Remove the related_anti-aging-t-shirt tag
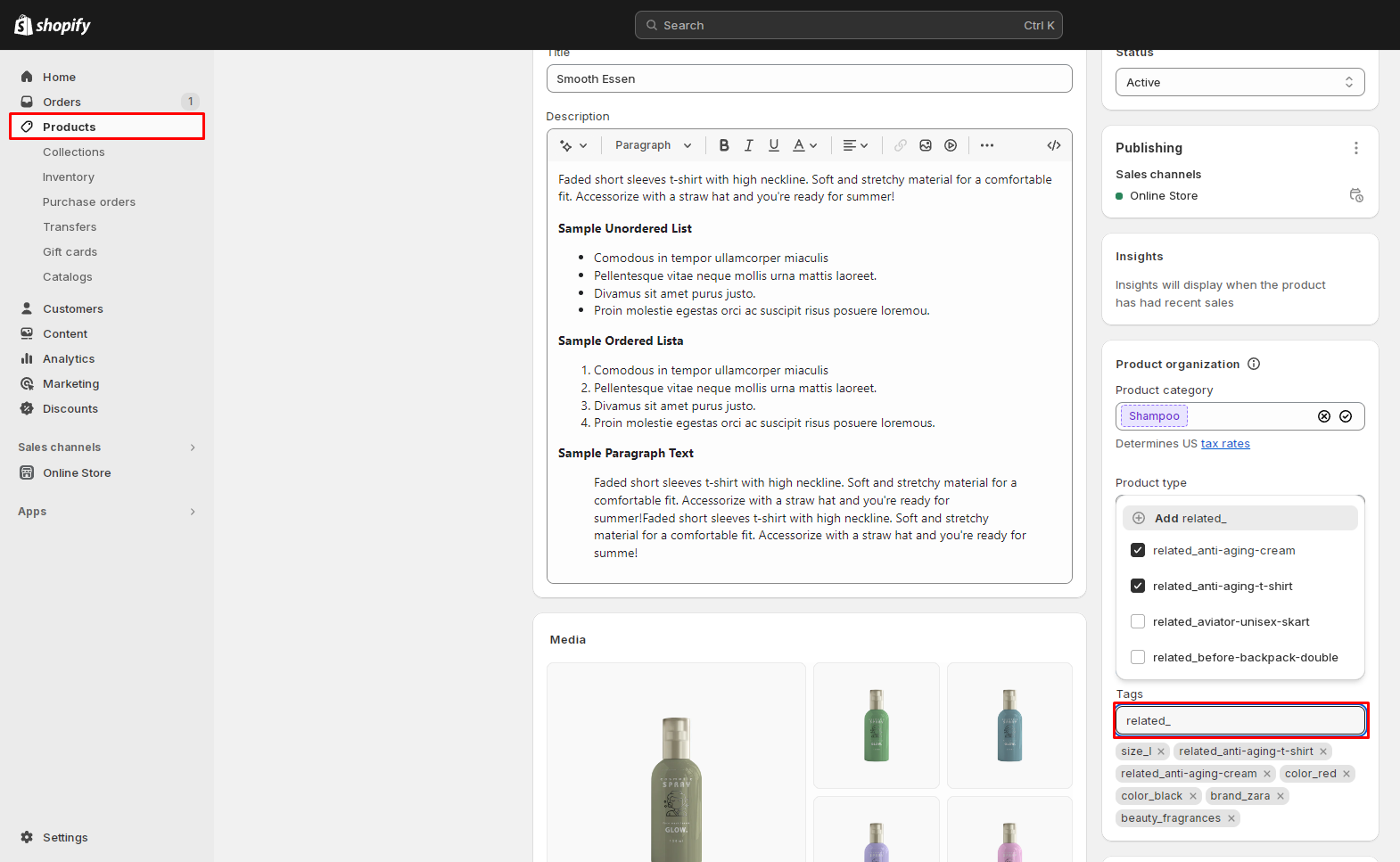The image size is (1400, 862). pyautogui.click(x=1323, y=751)
